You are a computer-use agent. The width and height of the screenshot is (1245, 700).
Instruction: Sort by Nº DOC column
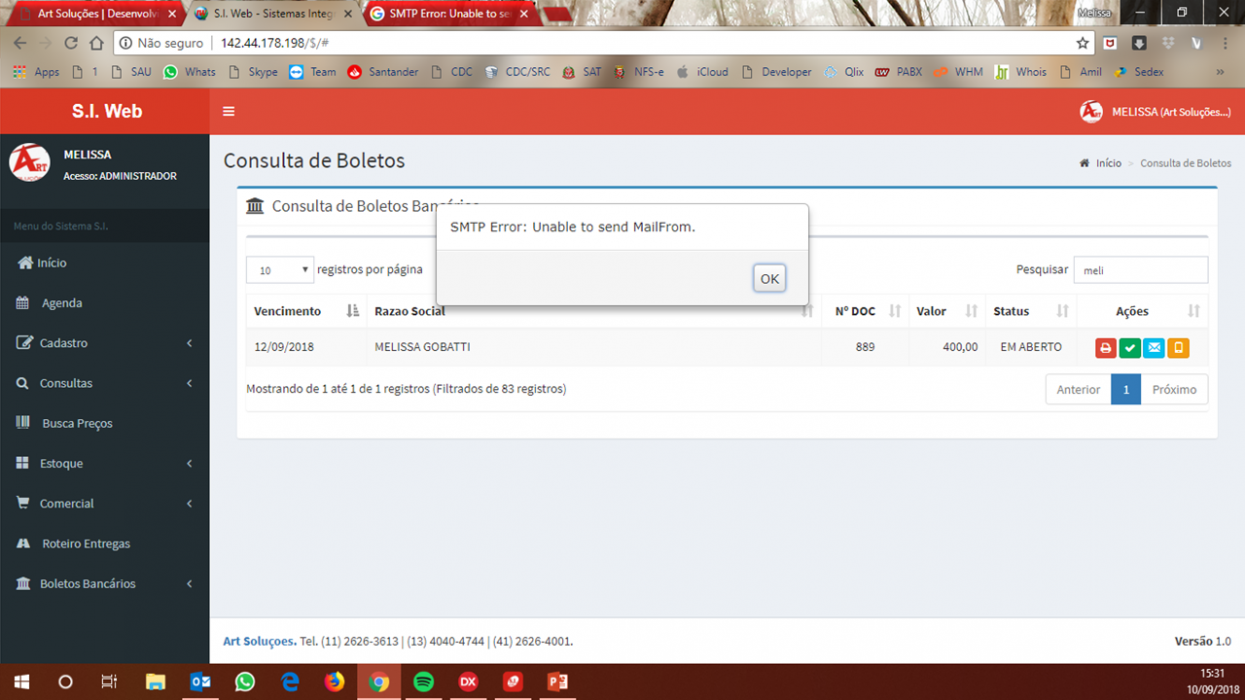point(865,311)
